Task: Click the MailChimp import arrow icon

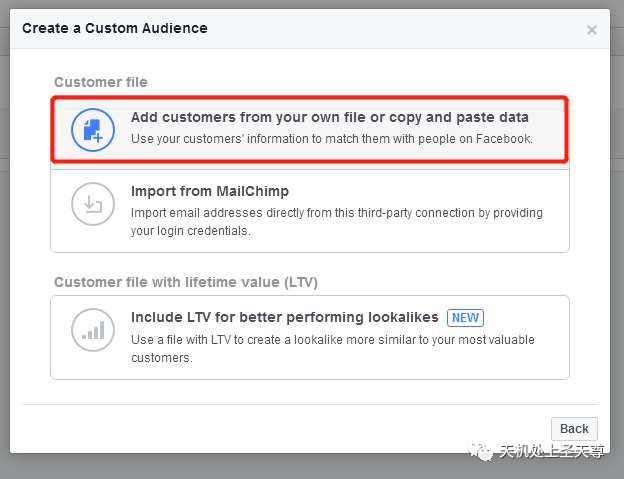Action: tap(93, 204)
